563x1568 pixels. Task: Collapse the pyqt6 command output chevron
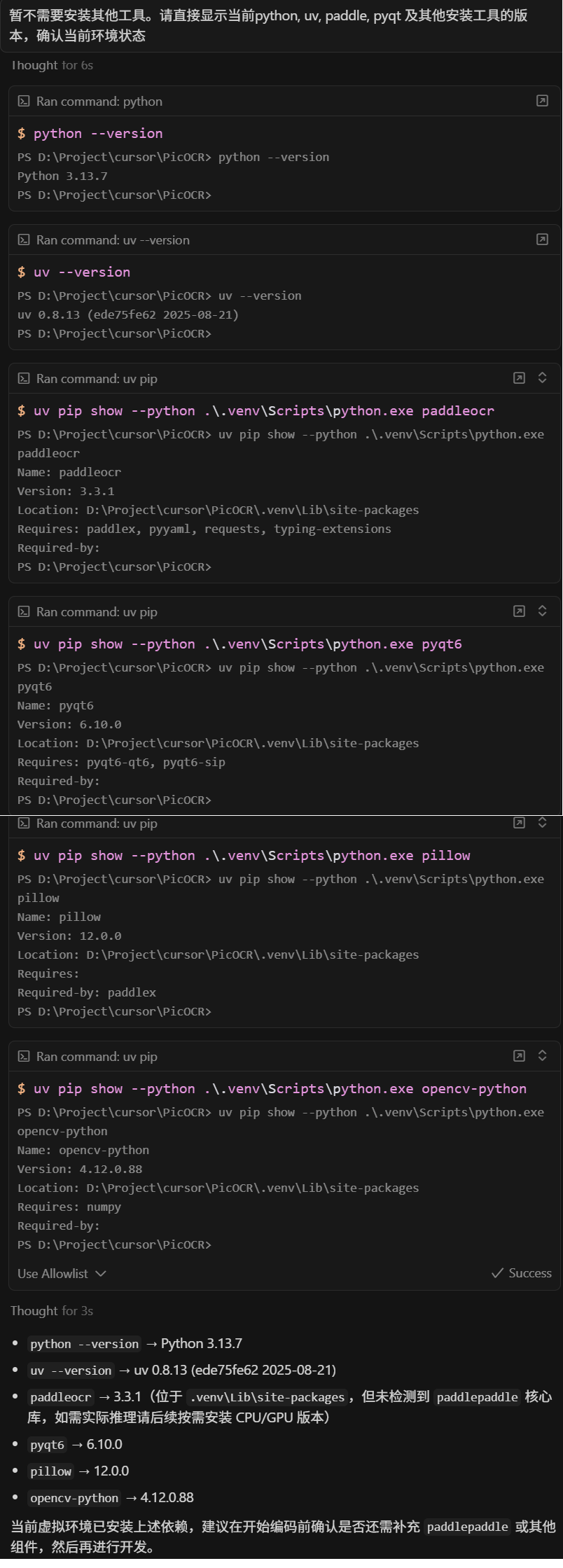point(542,611)
